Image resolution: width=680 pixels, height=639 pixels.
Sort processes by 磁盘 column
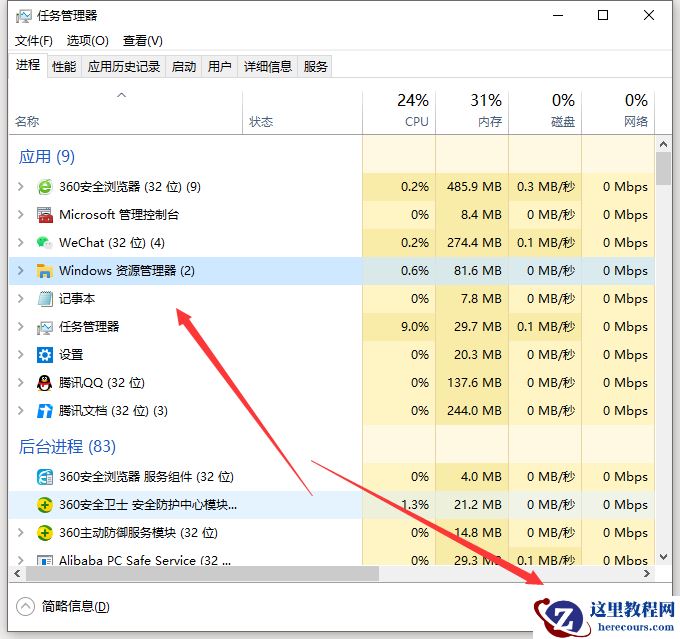pyautogui.click(x=545, y=113)
